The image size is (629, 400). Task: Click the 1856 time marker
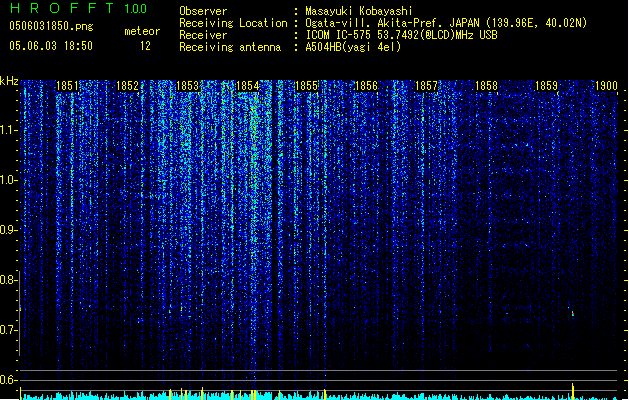366,86
